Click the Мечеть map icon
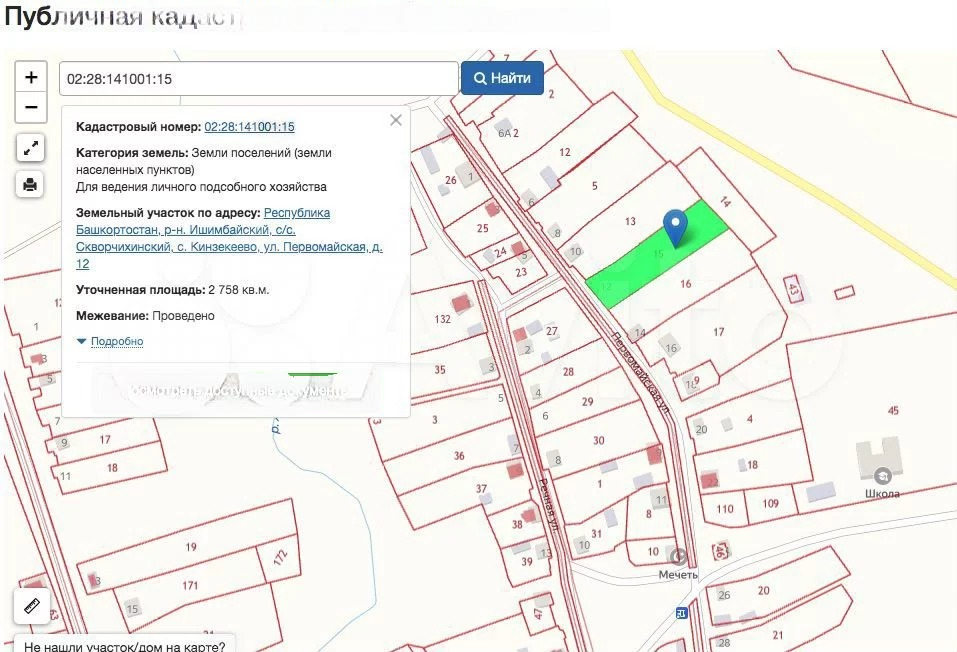 (678, 556)
